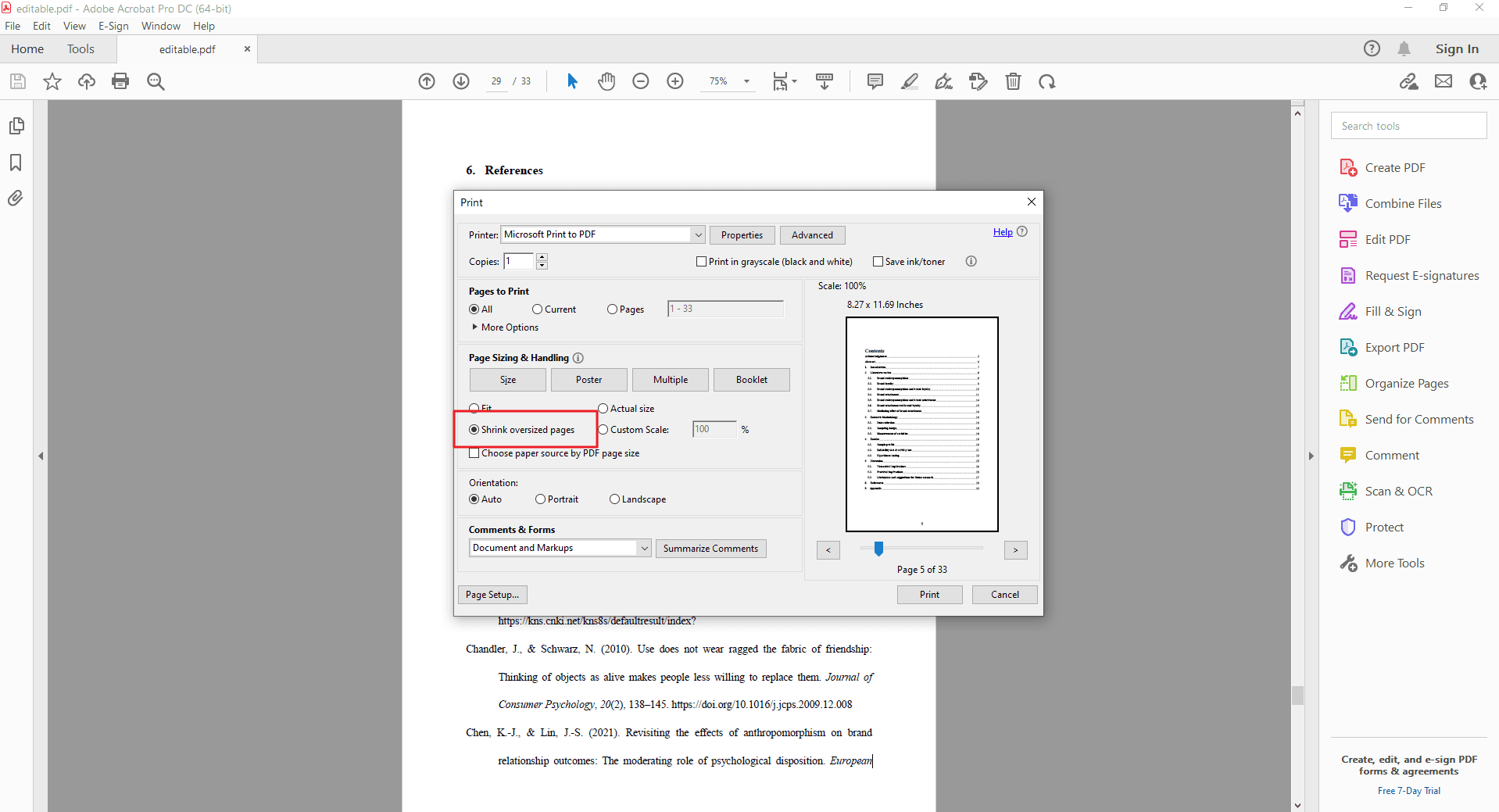Open the Printer dropdown list
This screenshot has width=1499, height=812.
[698, 234]
